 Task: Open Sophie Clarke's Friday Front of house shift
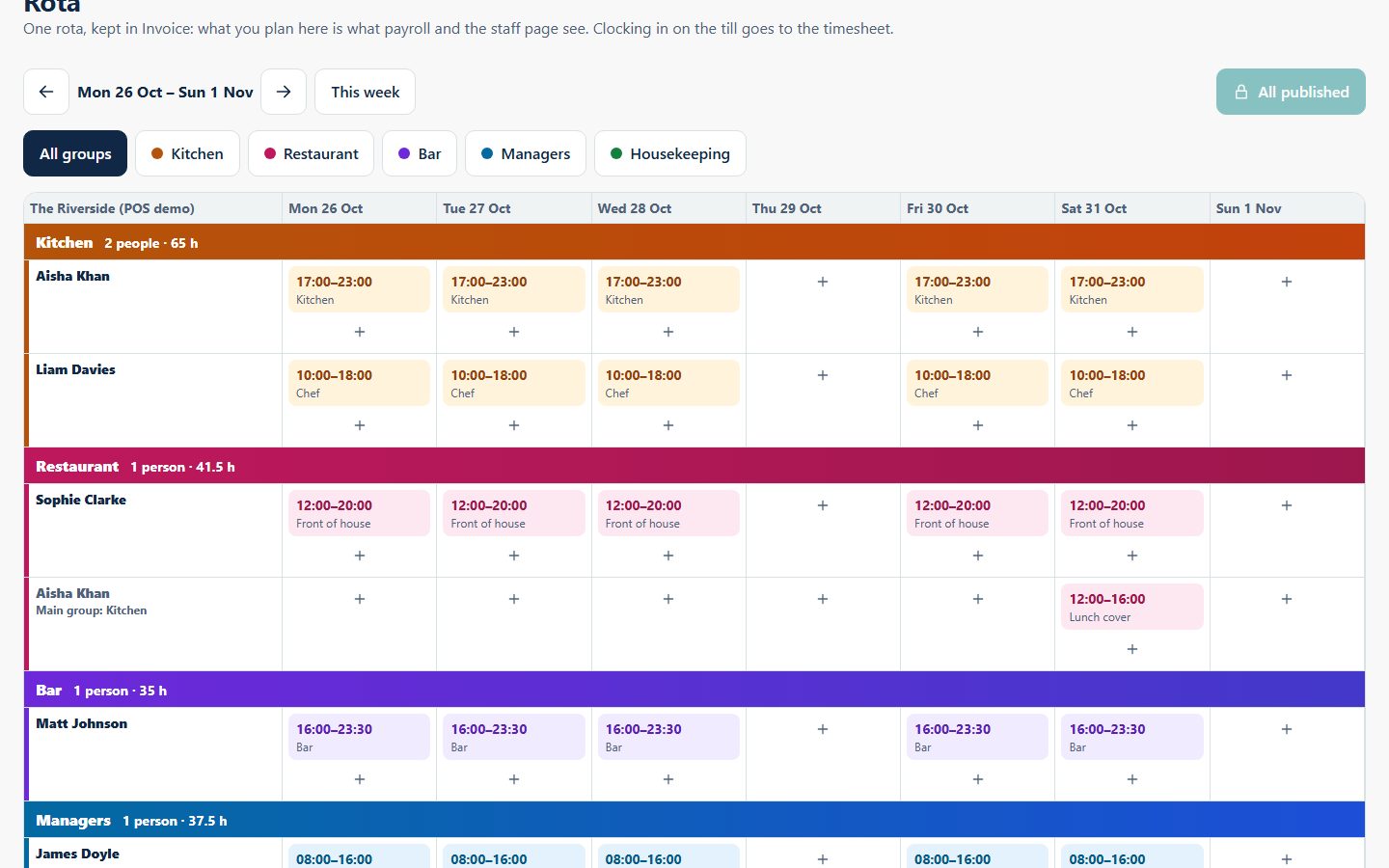[978, 513]
